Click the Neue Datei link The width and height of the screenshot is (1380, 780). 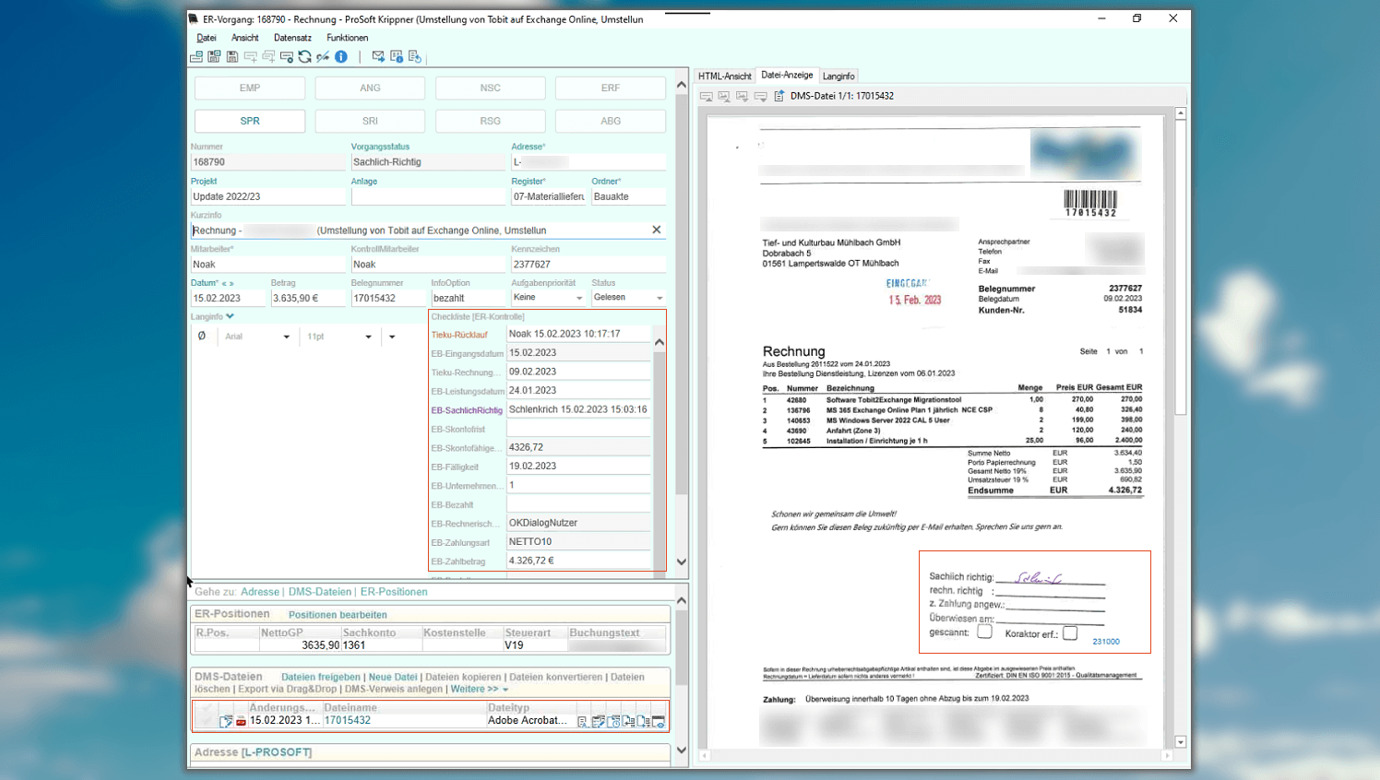(392, 677)
